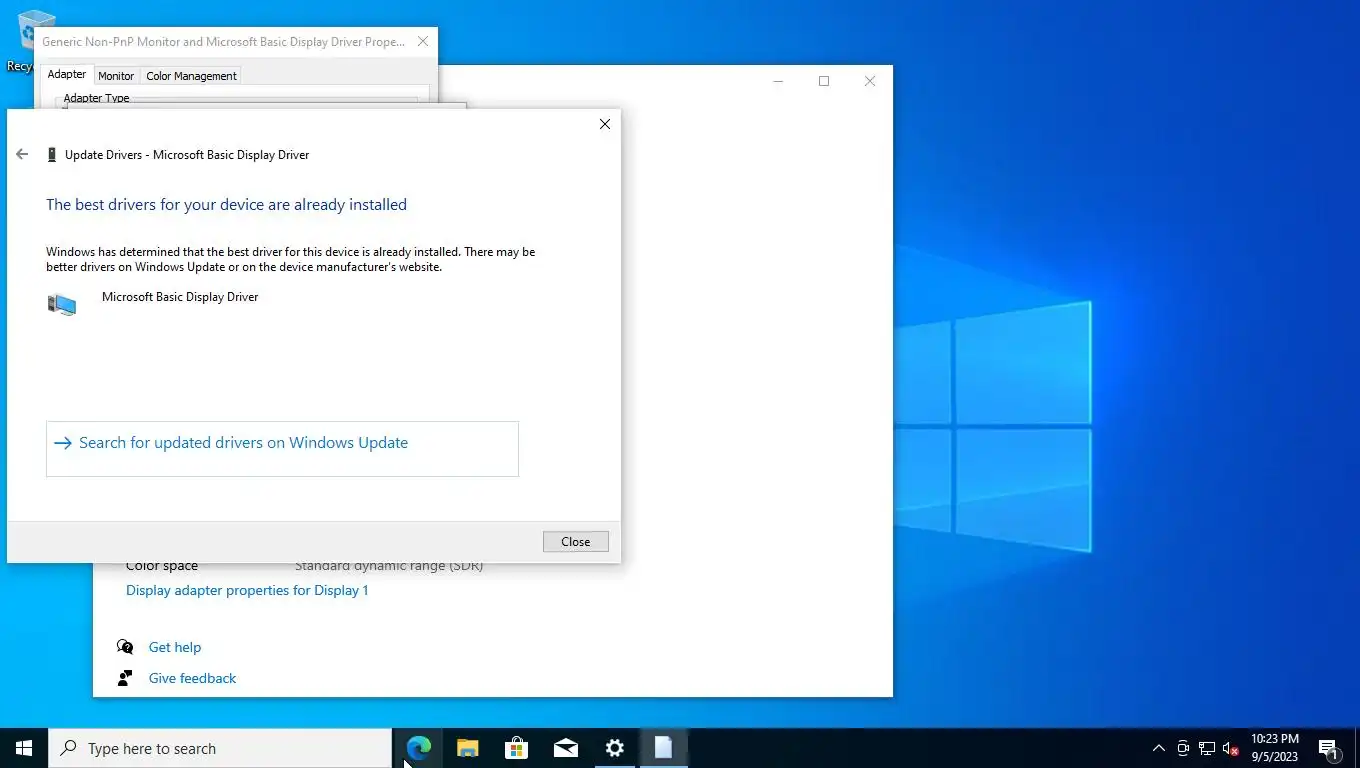
Task: Click the Microsoft Basic Display Driver device icon
Action: point(62,304)
